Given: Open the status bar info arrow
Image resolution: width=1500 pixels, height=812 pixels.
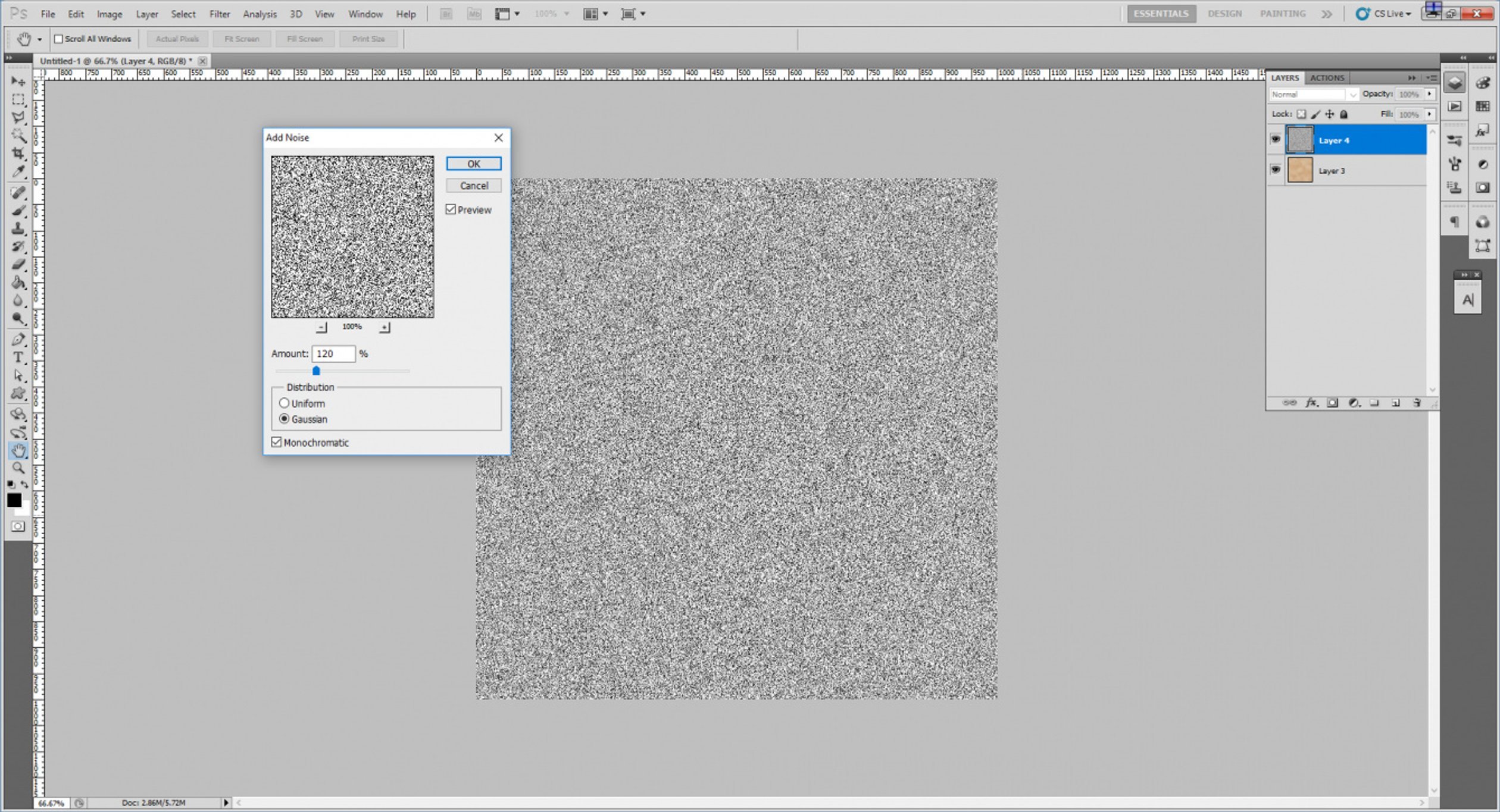Looking at the screenshot, I should pyautogui.click(x=226, y=802).
